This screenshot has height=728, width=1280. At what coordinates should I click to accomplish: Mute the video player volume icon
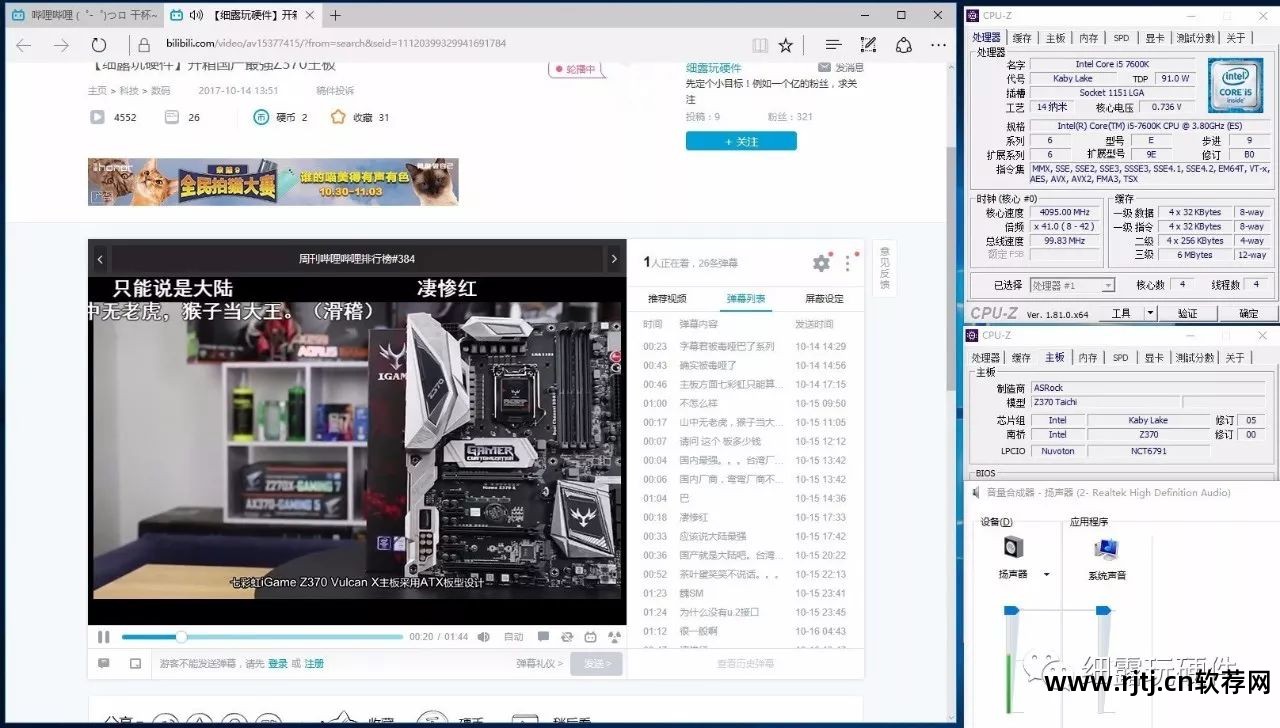(x=484, y=637)
